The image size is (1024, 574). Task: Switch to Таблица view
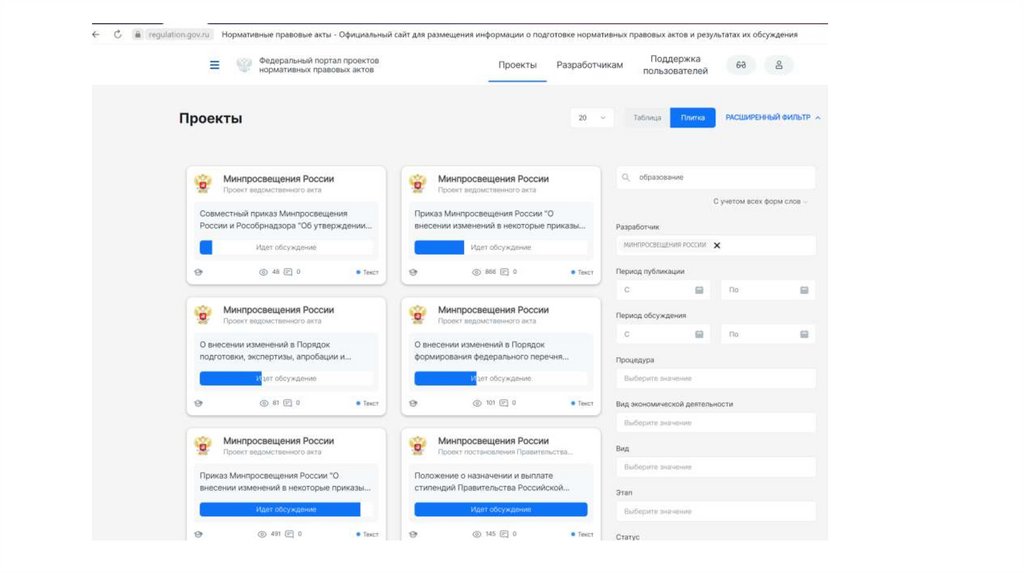tap(647, 118)
